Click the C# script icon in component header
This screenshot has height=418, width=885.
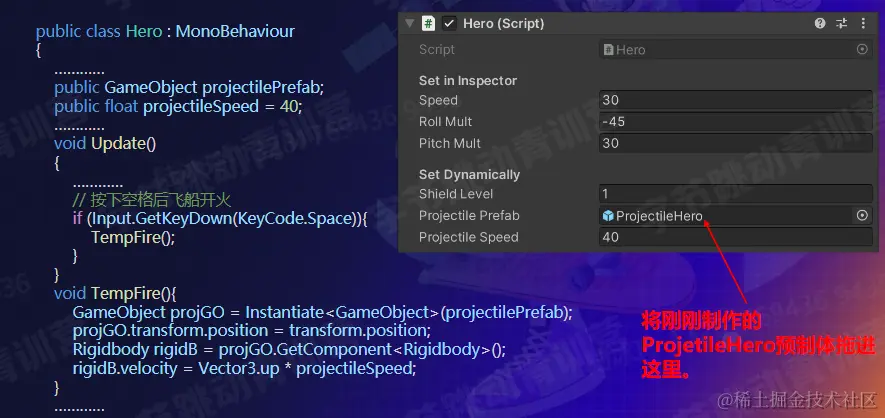[x=429, y=23]
